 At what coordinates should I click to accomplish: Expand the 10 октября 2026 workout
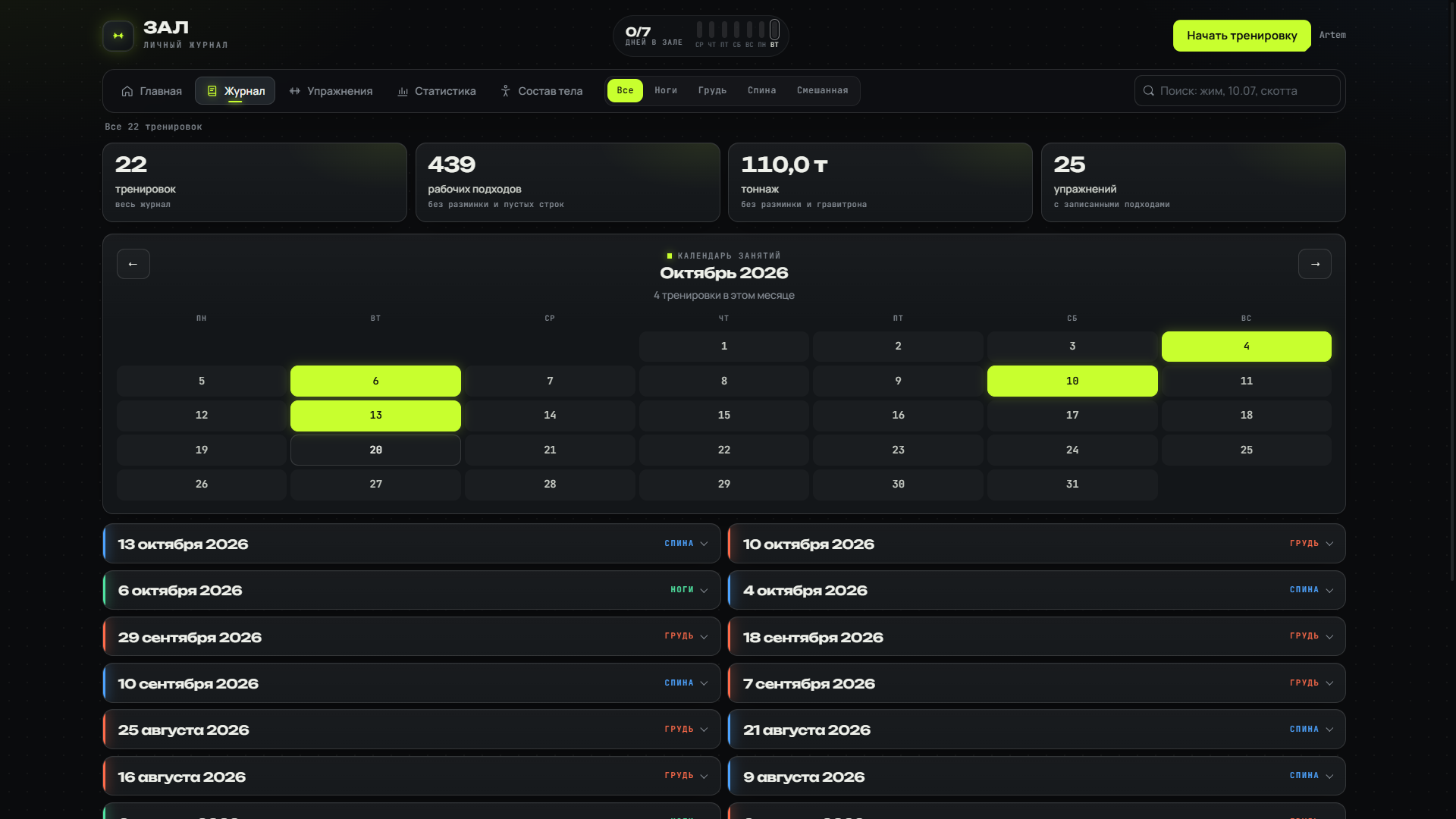[1037, 544]
